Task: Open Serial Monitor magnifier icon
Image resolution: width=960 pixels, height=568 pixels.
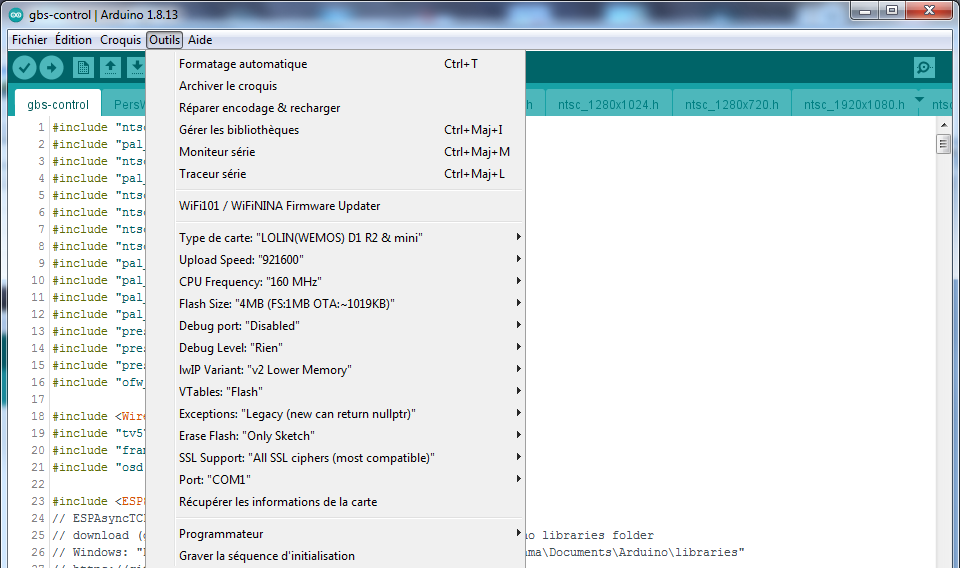Action: click(924, 67)
